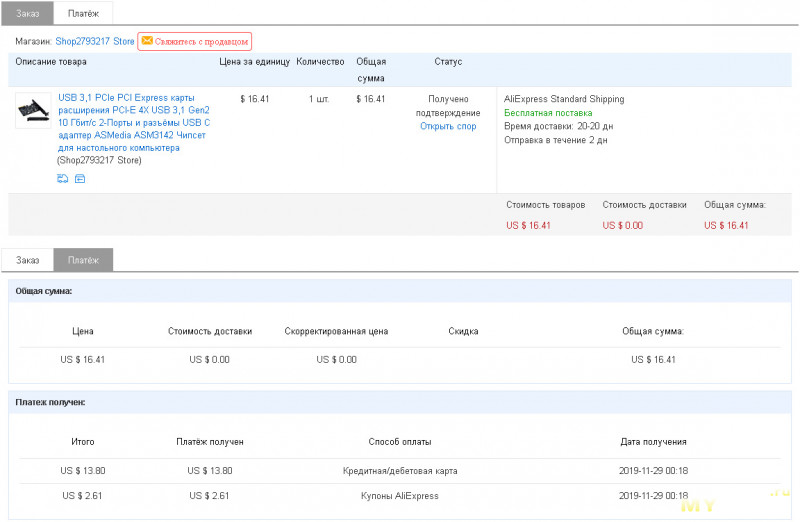Click the envelope icon beside contact seller
Image resolution: width=800 pixels, height=522 pixels.
(147, 41)
